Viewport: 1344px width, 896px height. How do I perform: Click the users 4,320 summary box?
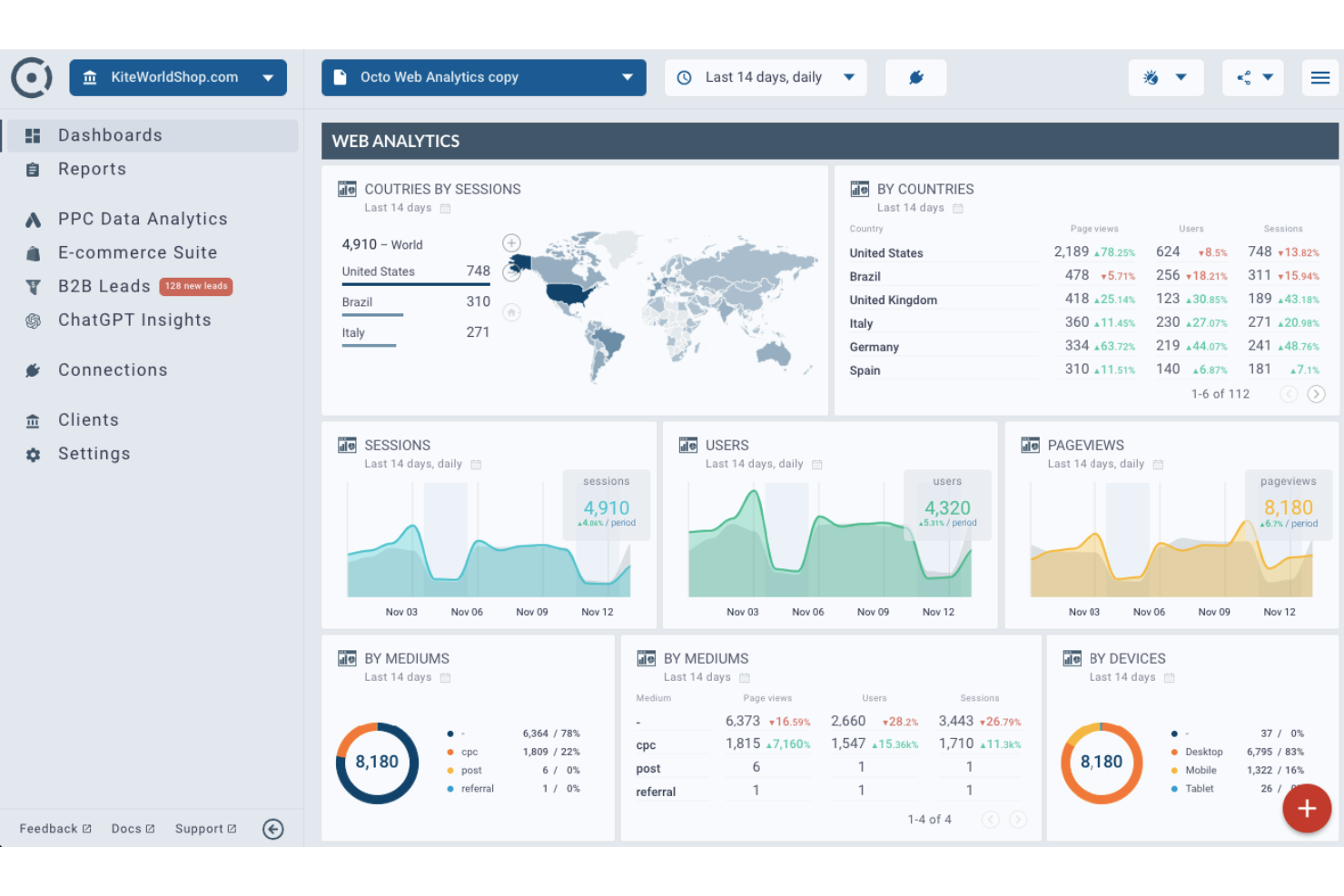947,506
